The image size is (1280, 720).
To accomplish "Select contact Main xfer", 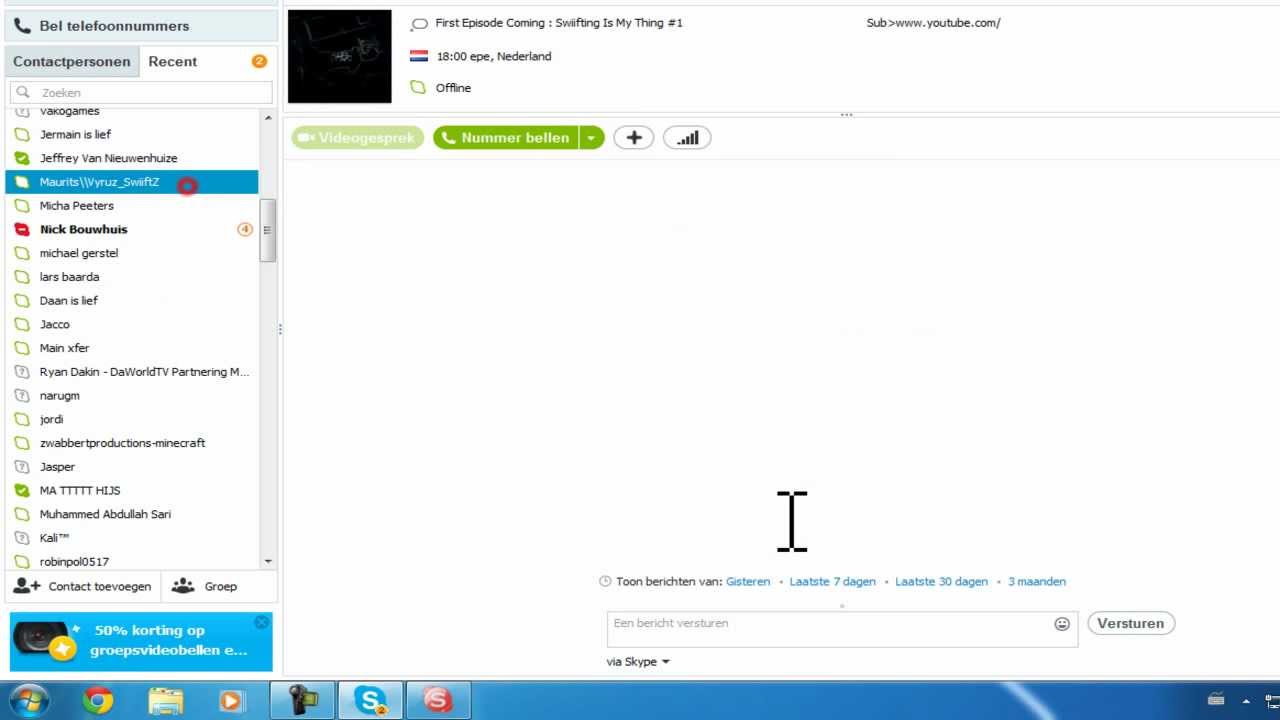I will click(132, 348).
